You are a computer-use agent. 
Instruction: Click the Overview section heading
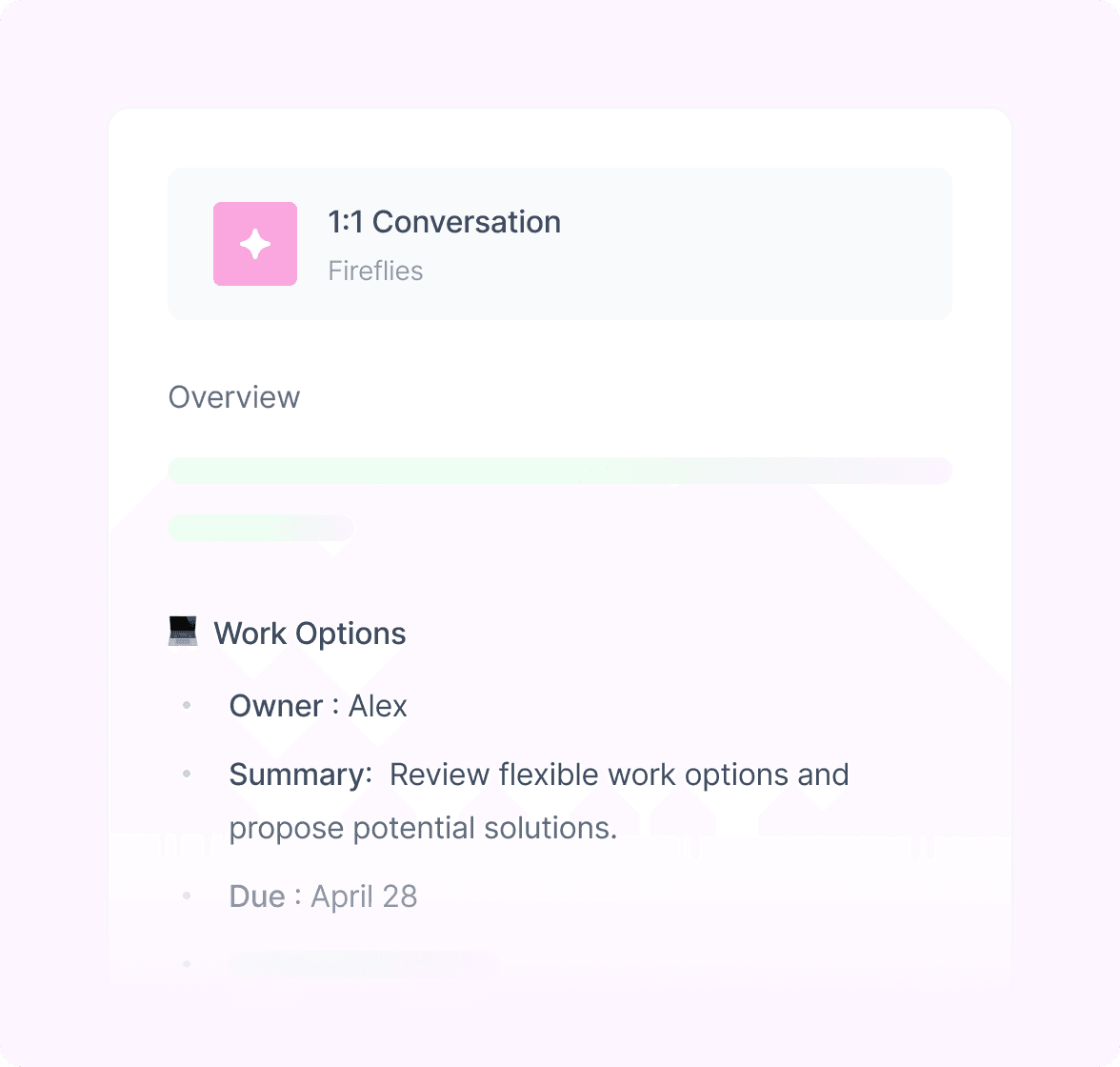click(234, 397)
